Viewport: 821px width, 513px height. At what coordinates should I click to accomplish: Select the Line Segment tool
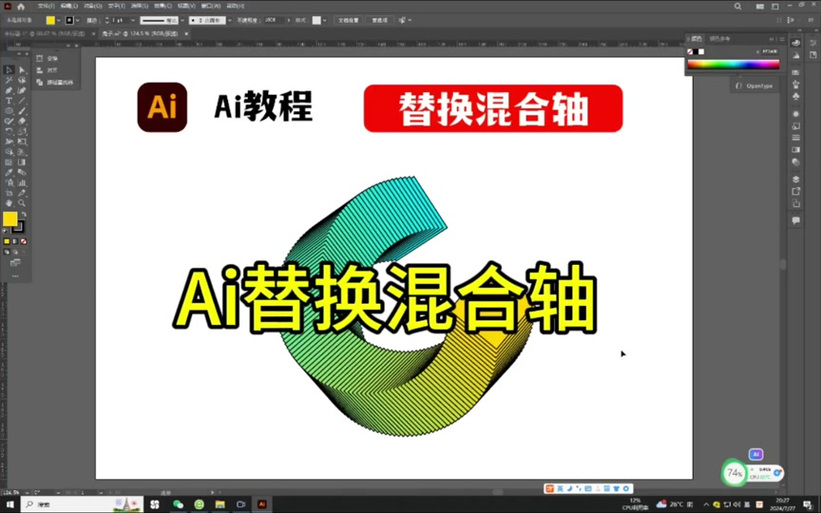(x=22, y=101)
